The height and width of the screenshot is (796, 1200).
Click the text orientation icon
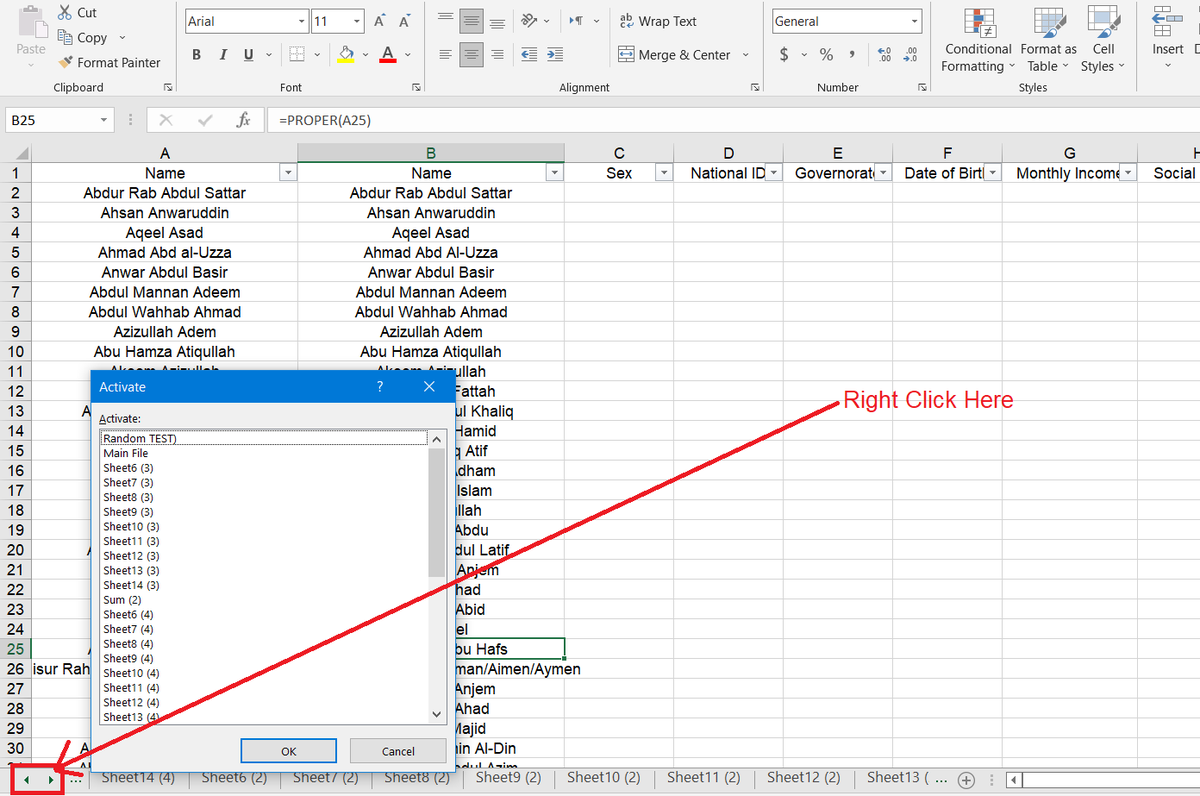530,21
